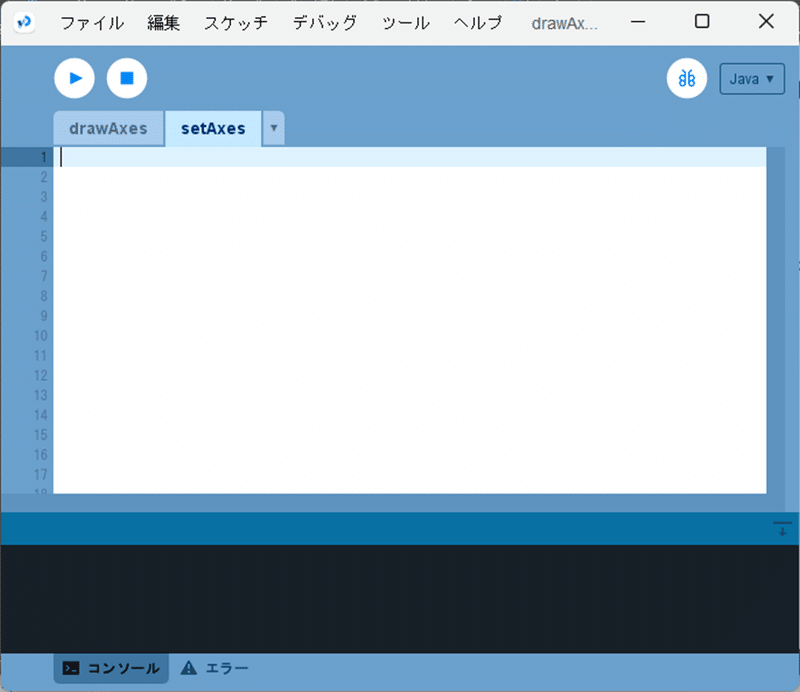Click line number 17 in gutter
This screenshot has height=692, width=800.
click(41, 475)
